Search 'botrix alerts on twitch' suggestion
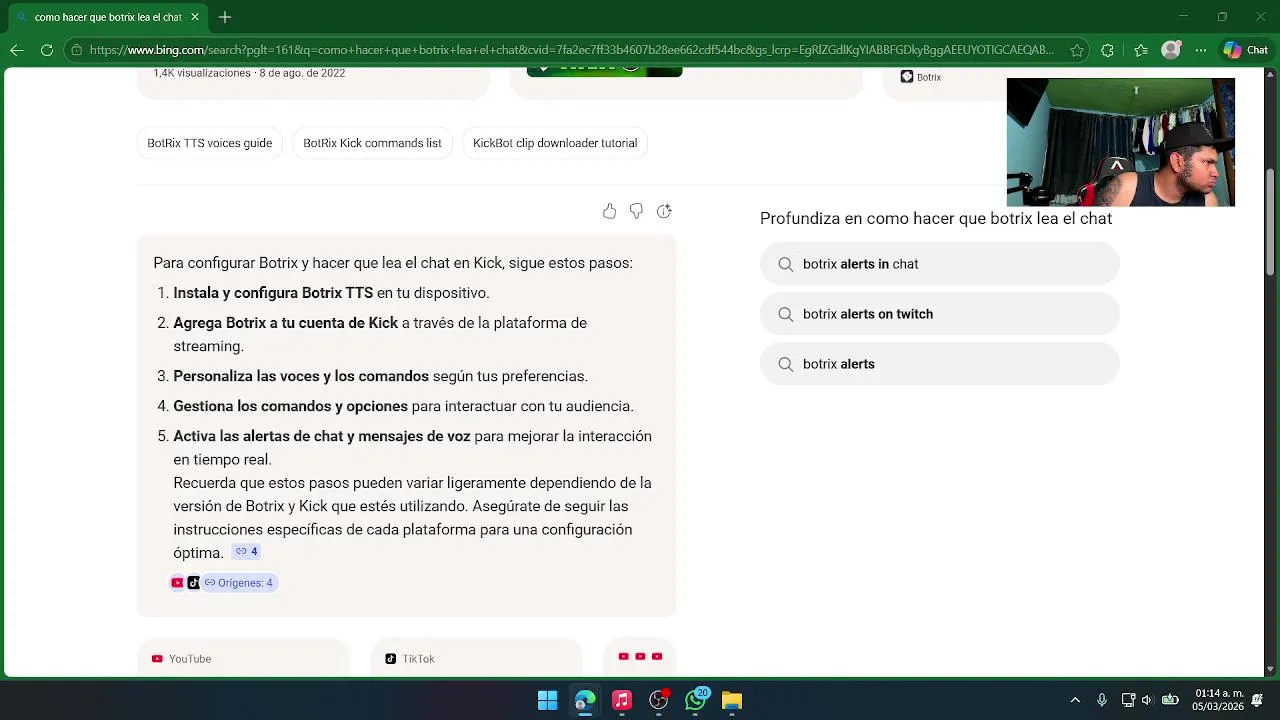The height and width of the screenshot is (720, 1280). tap(940, 314)
